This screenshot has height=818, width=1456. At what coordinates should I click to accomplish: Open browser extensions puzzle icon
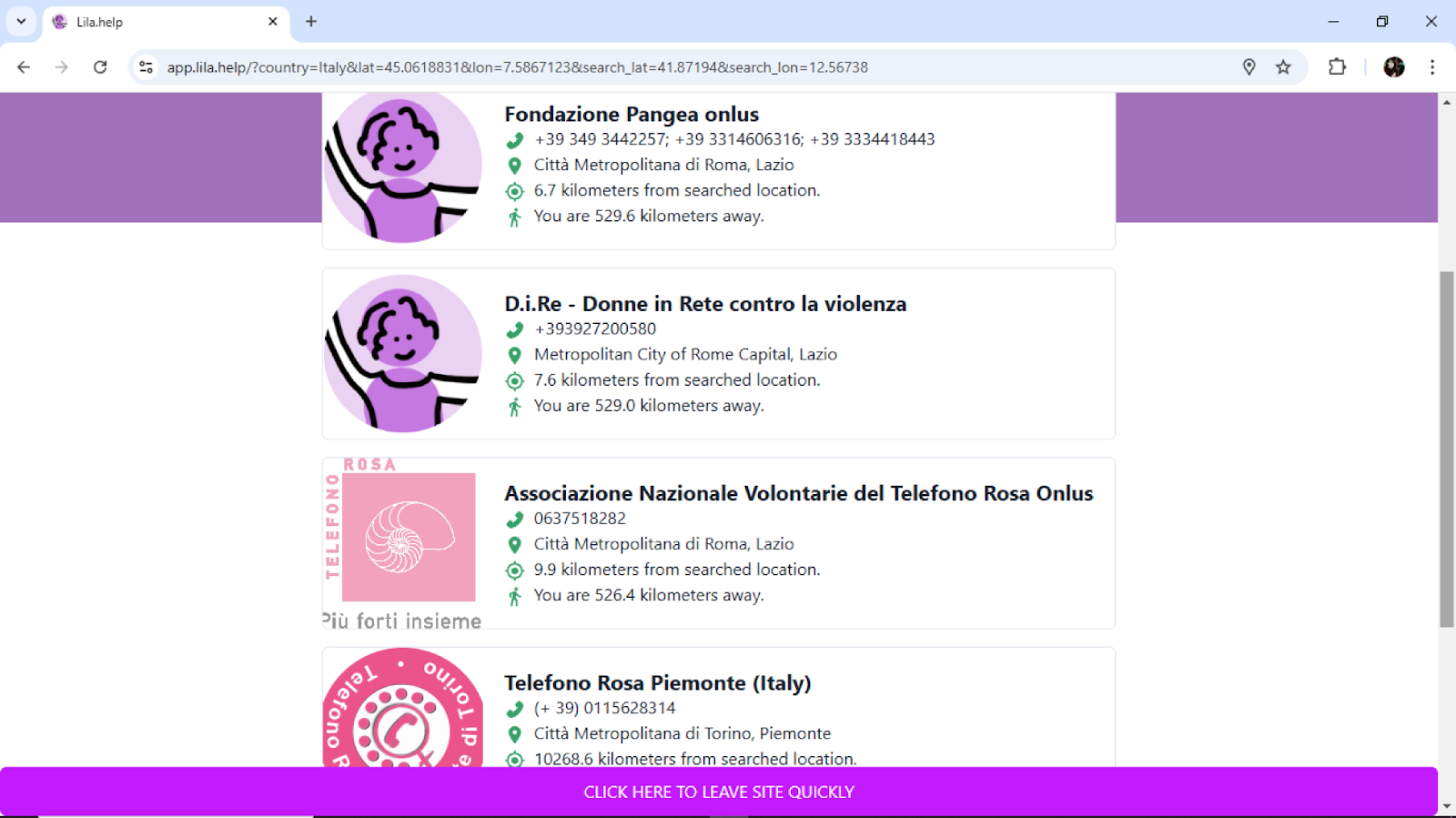pos(1337,67)
